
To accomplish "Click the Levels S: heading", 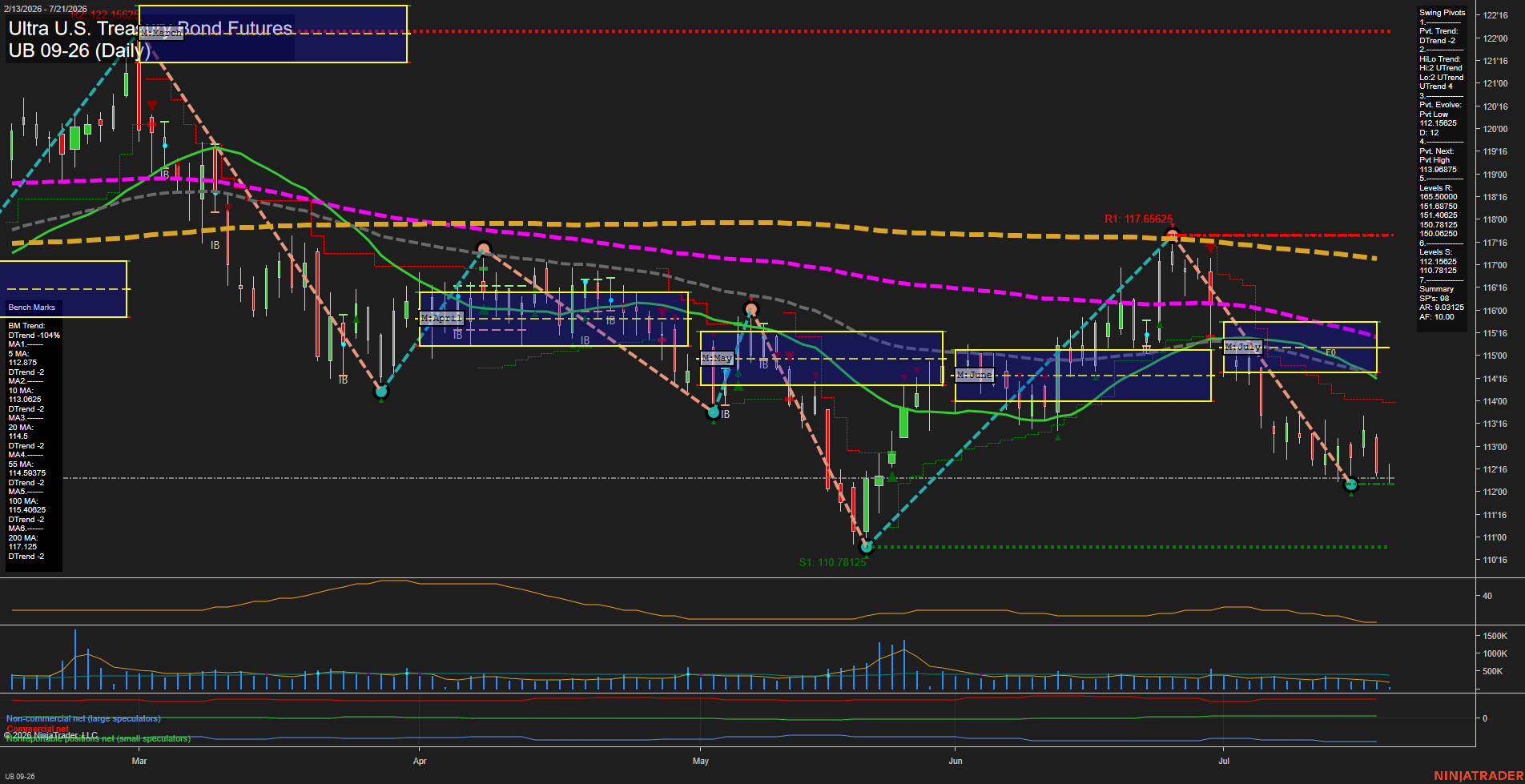I will [x=1436, y=252].
